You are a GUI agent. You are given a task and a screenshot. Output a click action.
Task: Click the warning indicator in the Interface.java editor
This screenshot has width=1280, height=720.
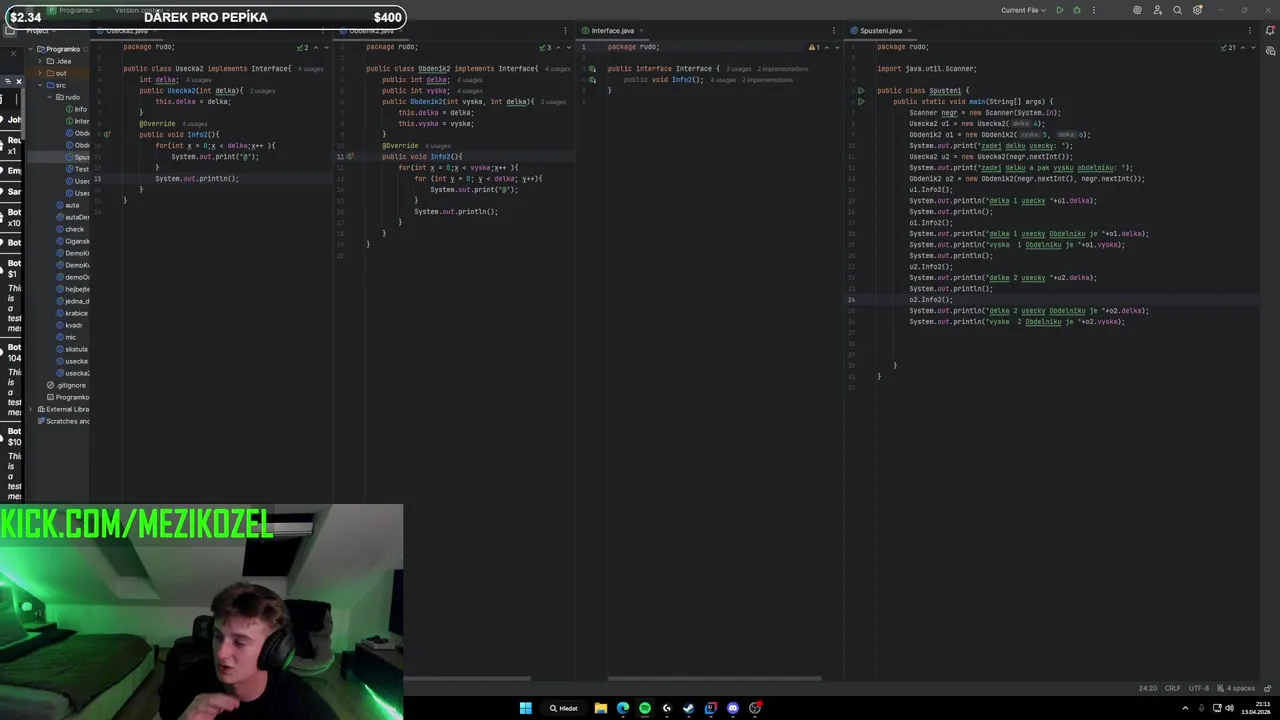[814, 47]
